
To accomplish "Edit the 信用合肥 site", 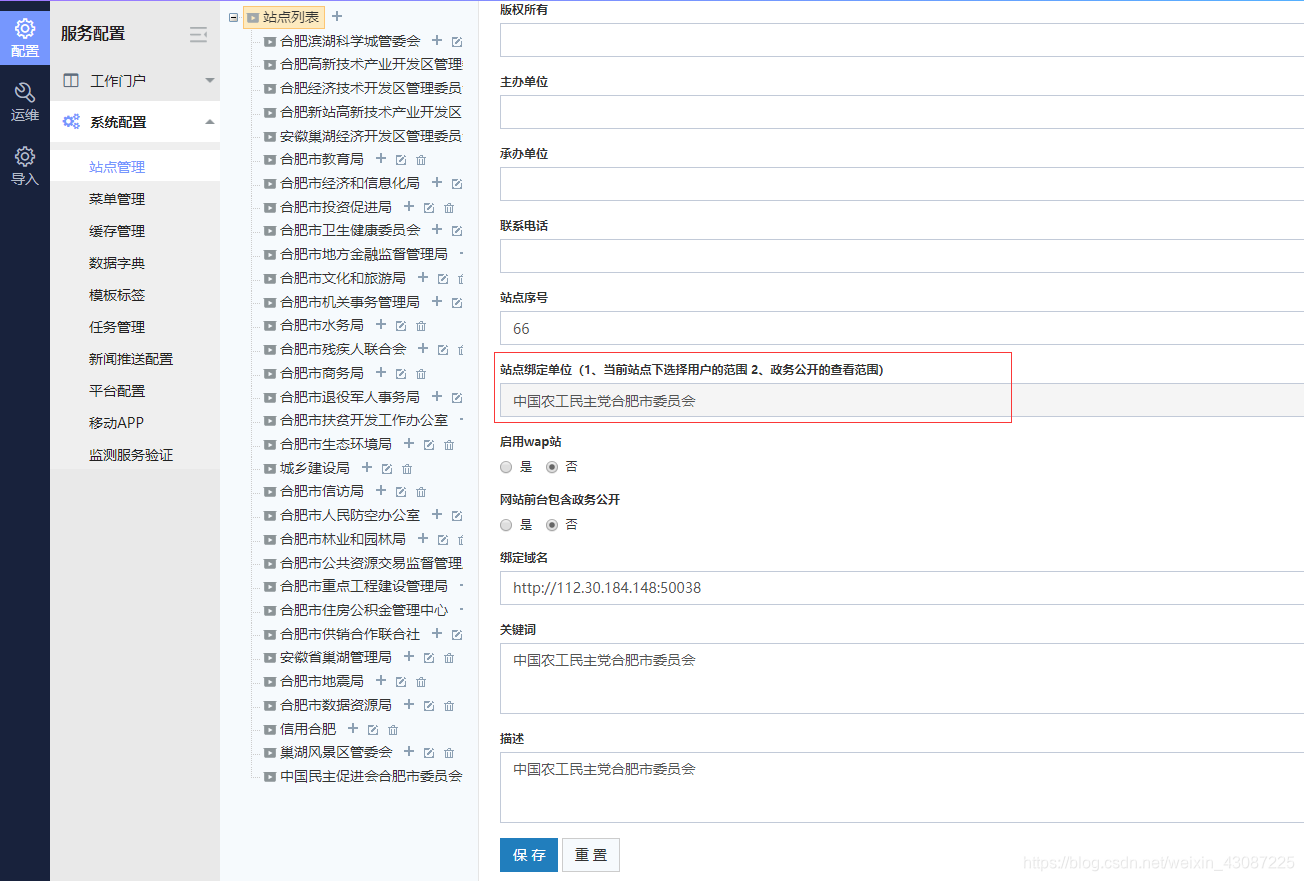I will pos(373,730).
